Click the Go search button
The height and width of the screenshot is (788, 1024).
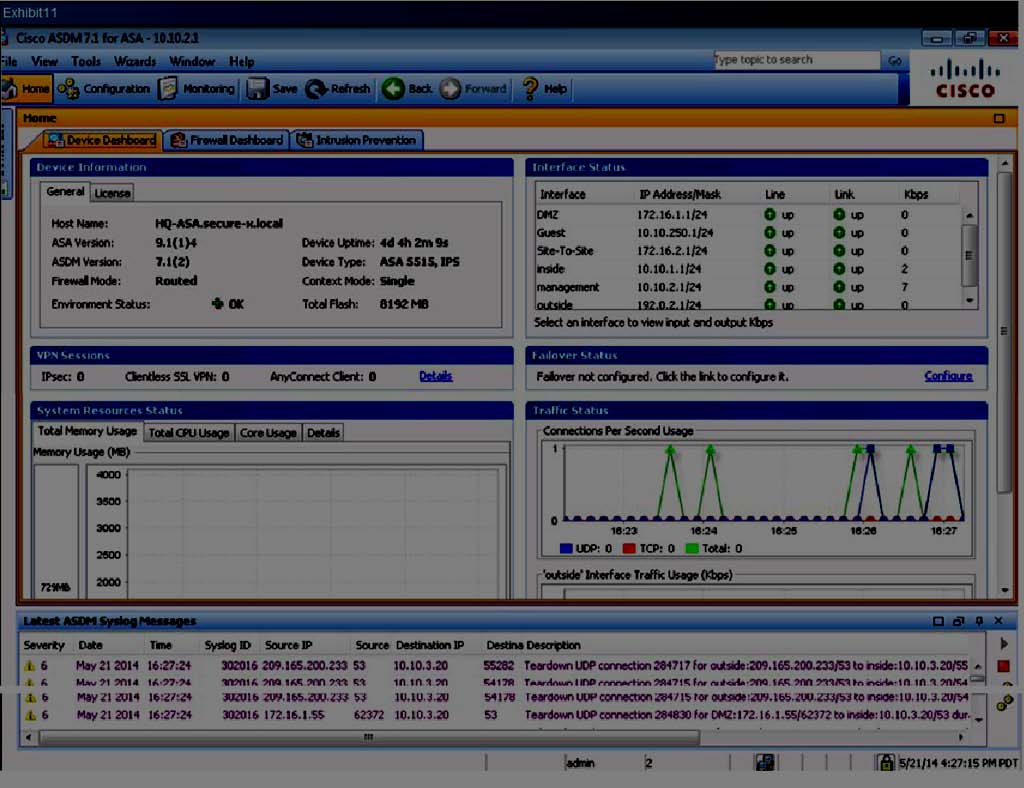pos(895,60)
